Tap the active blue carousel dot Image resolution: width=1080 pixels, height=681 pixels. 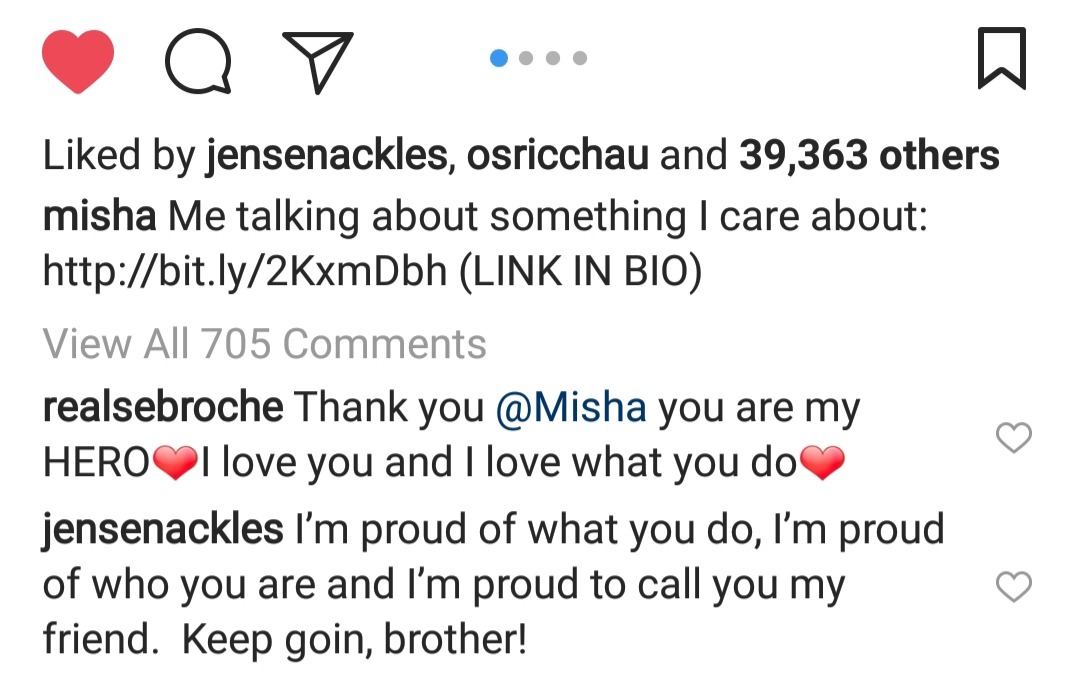click(499, 58)
